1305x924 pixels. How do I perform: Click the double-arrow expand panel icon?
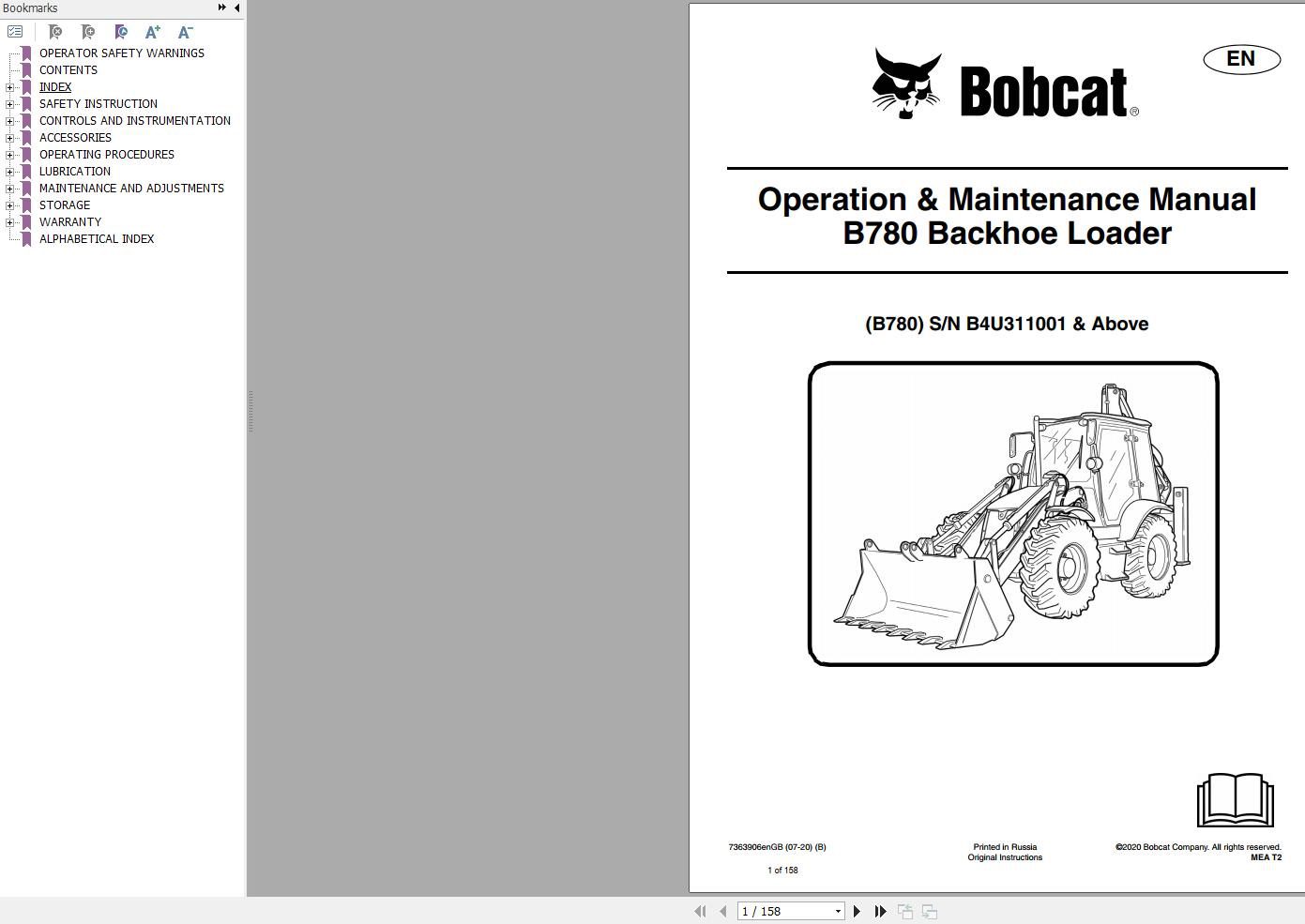tap(222, 8)
